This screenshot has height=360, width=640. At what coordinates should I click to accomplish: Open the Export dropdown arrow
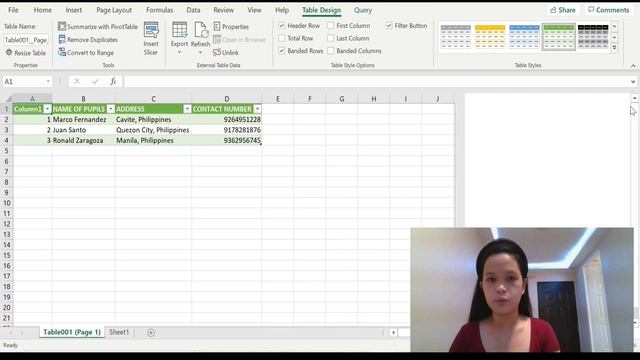[x=179, y=53]
